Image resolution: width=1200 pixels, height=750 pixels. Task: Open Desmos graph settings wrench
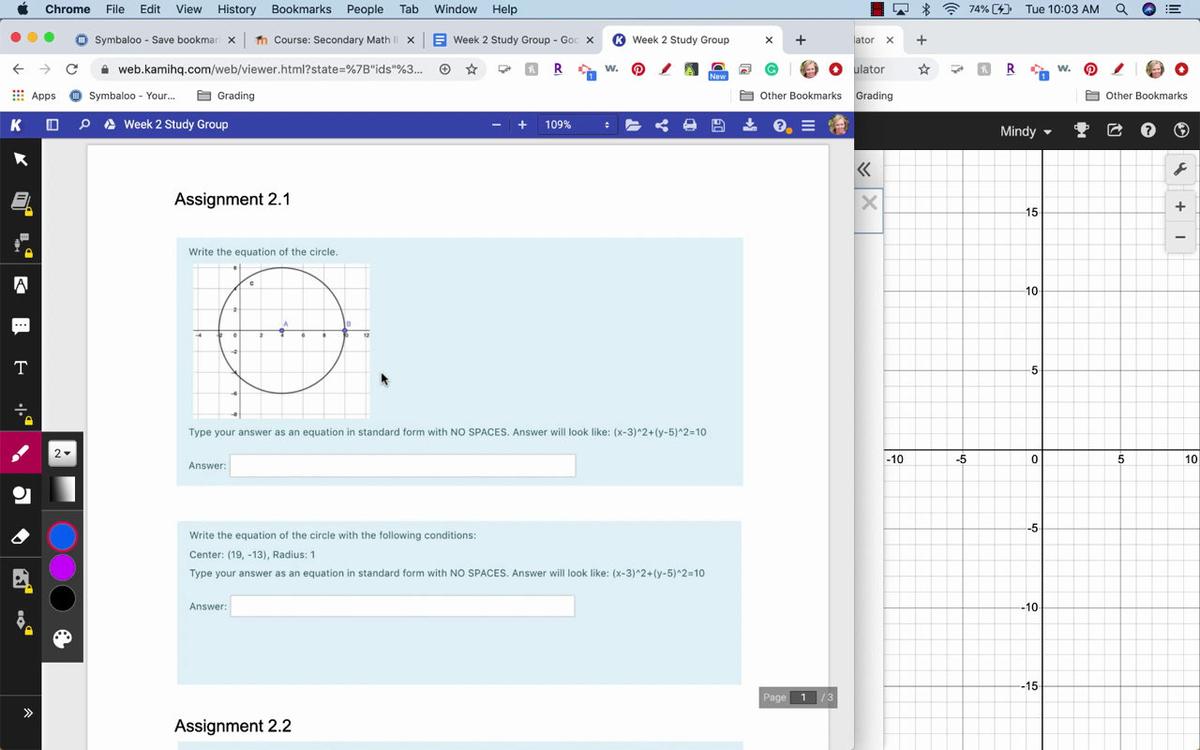(1180, 169)
